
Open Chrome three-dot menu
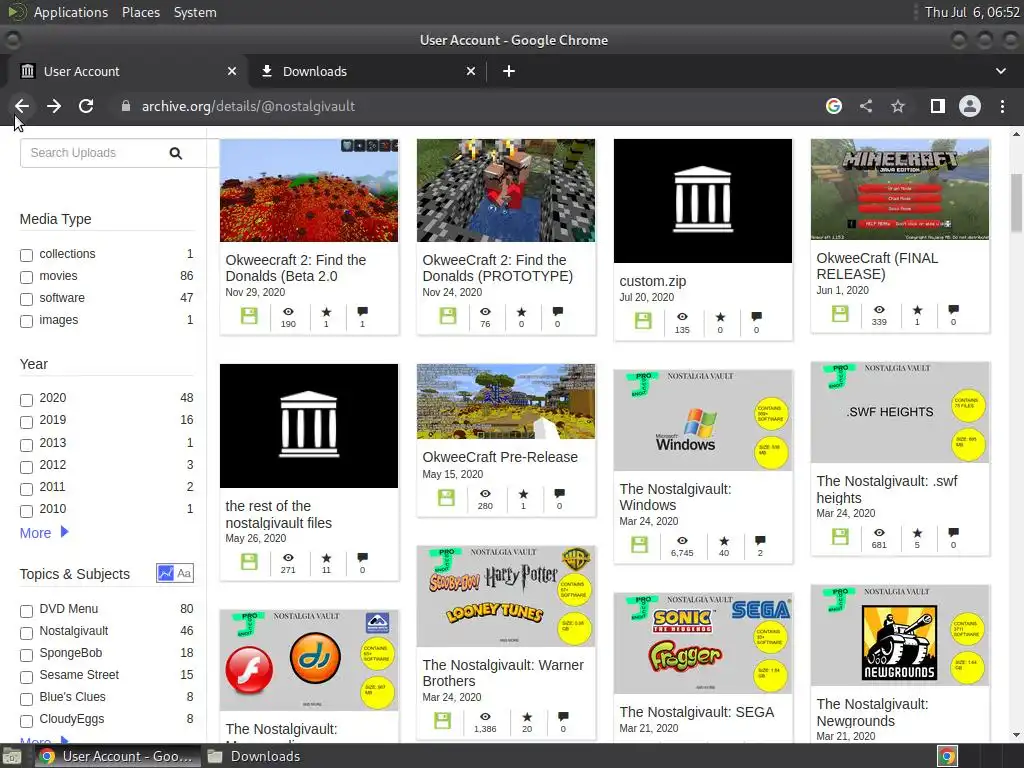click(x=1002, y=106)
